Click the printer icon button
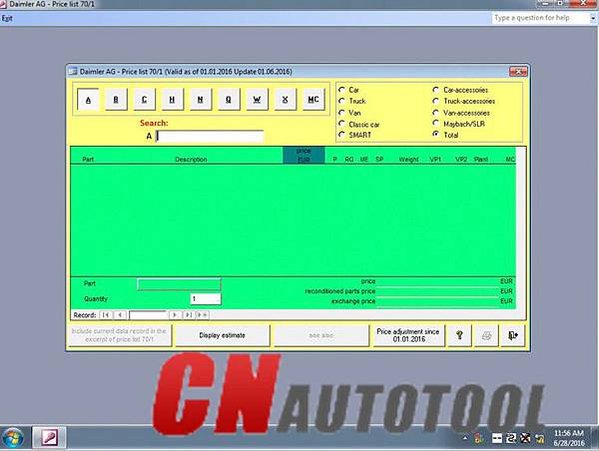599x451 pixels. point(486,336)
